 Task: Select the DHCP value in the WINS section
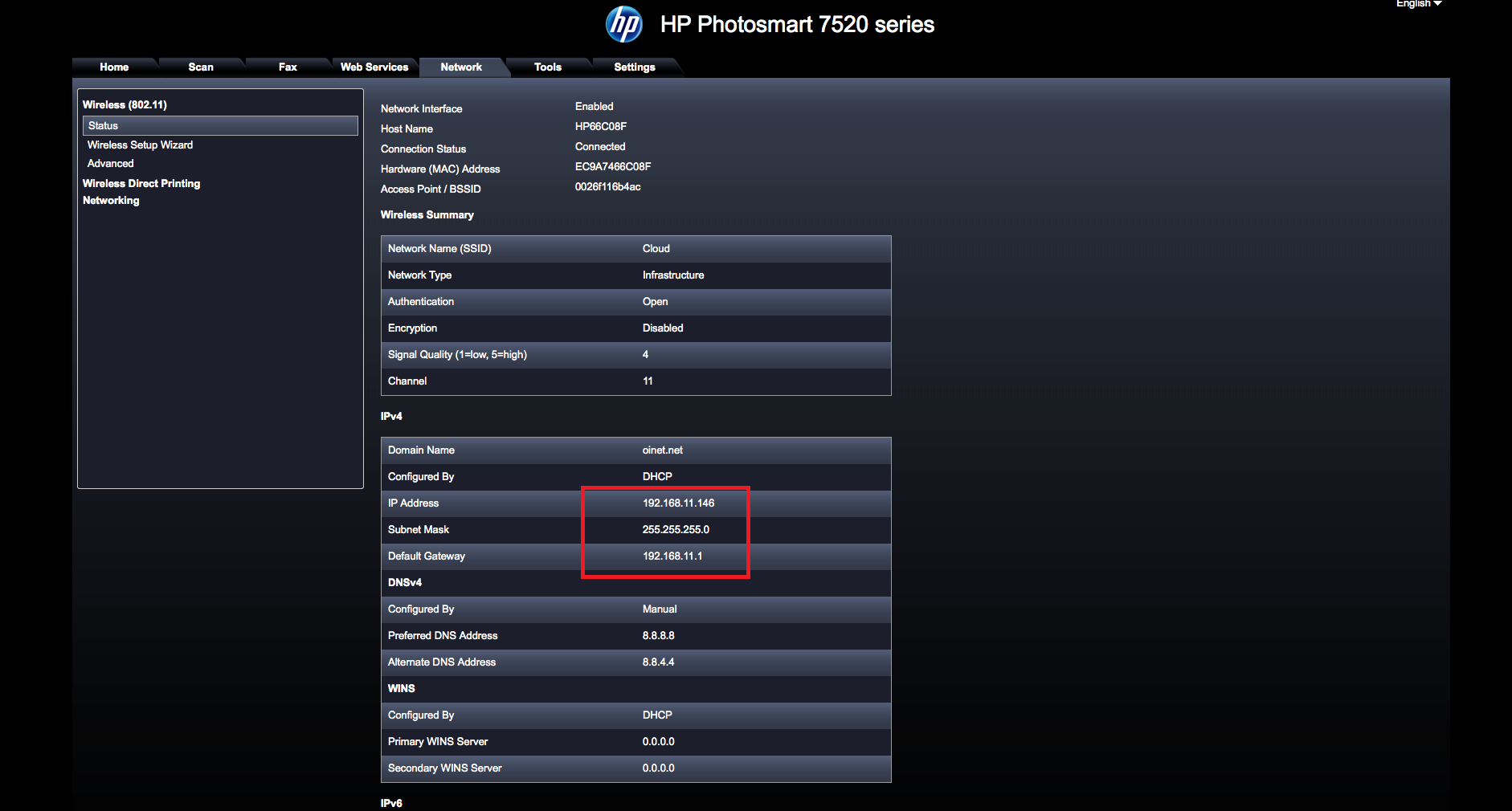(x=657, y=715)
